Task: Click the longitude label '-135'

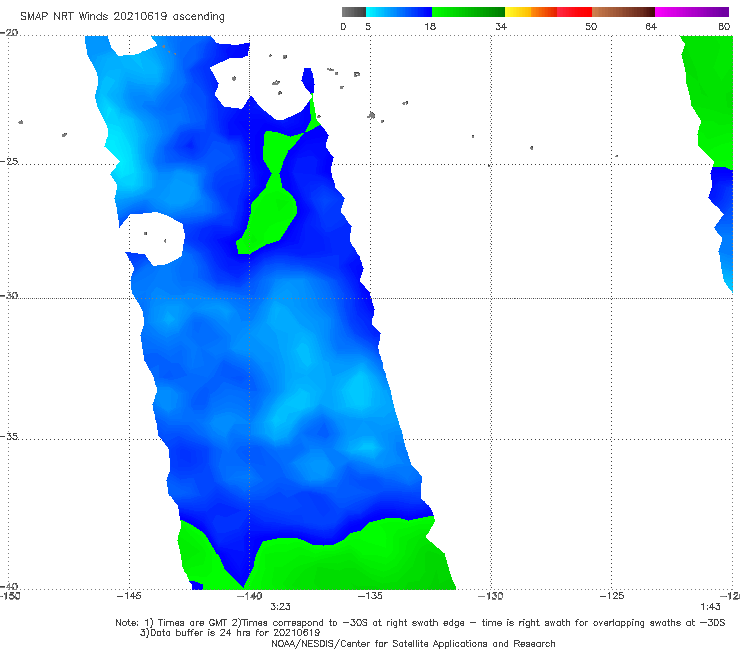Action: (x=370, y=596)
